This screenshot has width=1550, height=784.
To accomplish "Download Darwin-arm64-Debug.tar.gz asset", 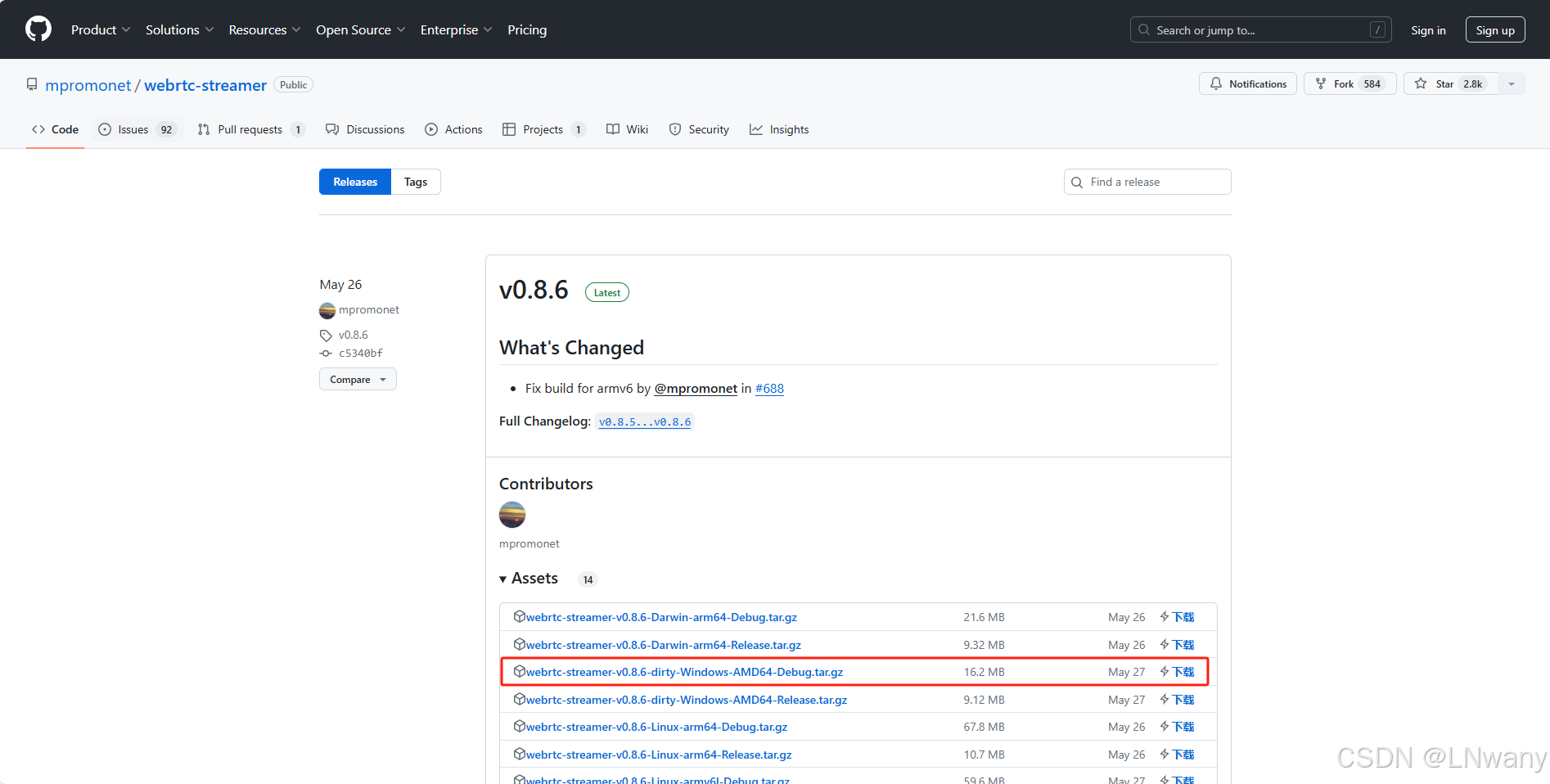I will [x=661, y=617].
